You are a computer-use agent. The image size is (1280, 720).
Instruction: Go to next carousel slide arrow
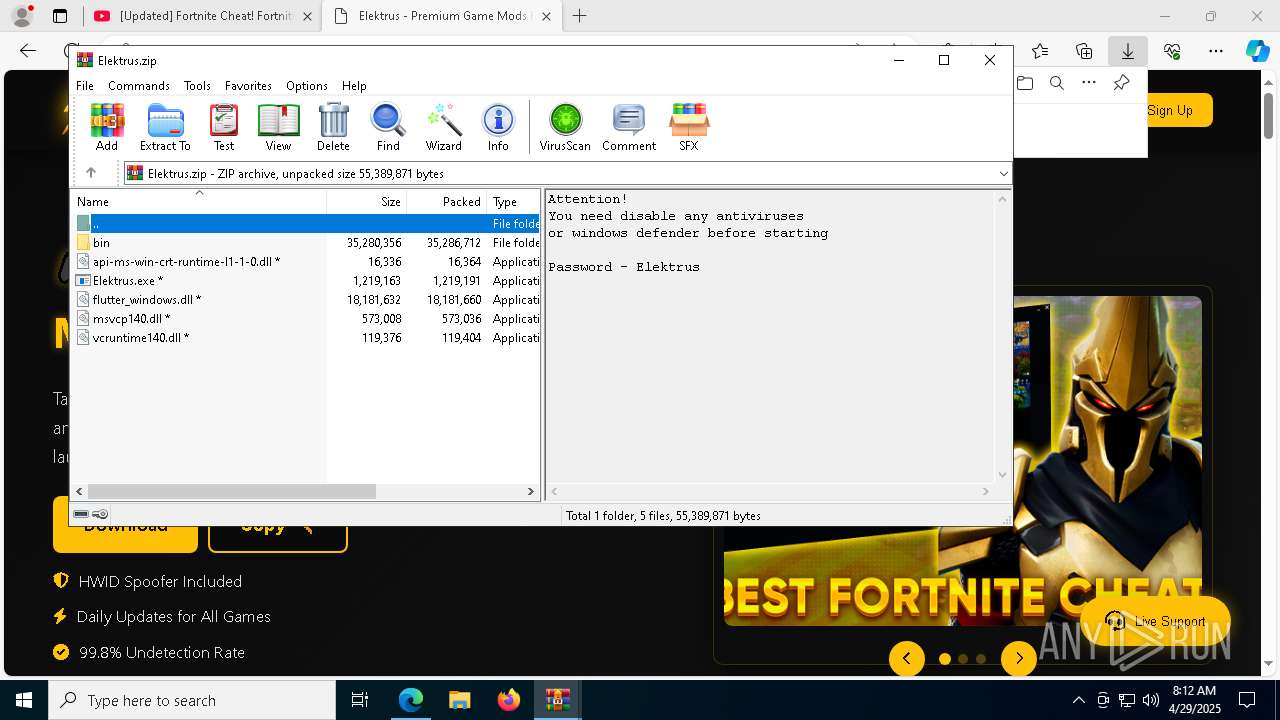1019,658
